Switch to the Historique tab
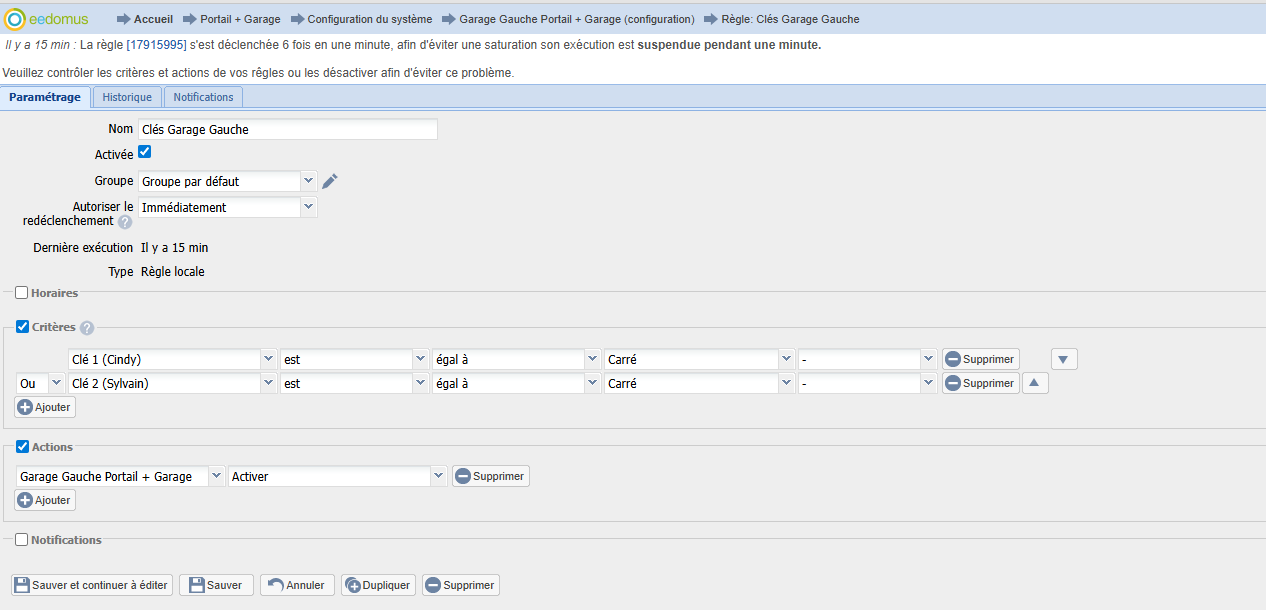This screenshot has height=614, width=1266. 127,97
